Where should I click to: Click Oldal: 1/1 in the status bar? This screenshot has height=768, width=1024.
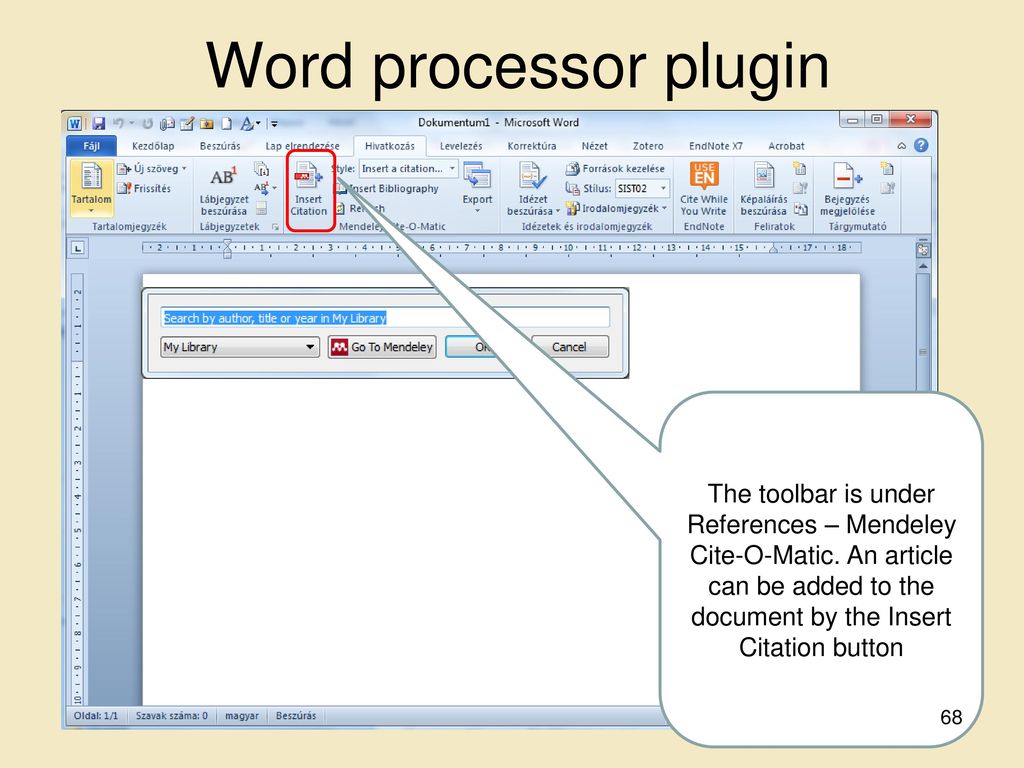[96, 716]
